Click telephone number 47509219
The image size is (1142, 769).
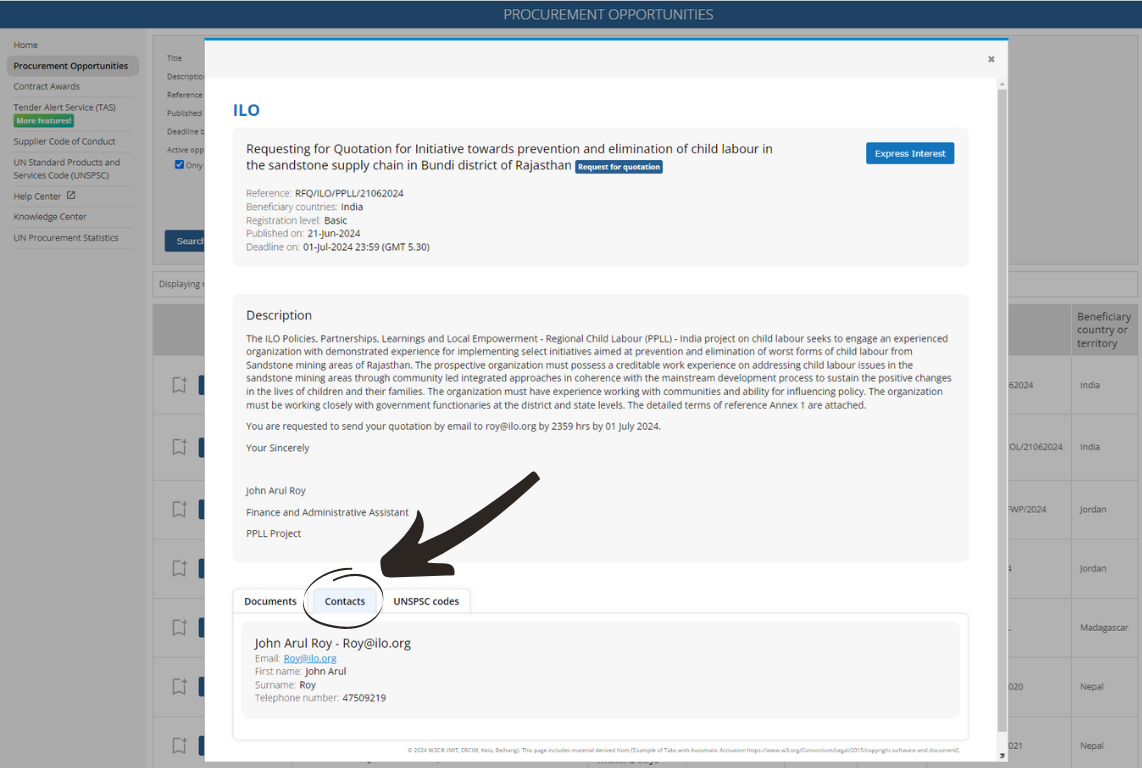[364, 698]
